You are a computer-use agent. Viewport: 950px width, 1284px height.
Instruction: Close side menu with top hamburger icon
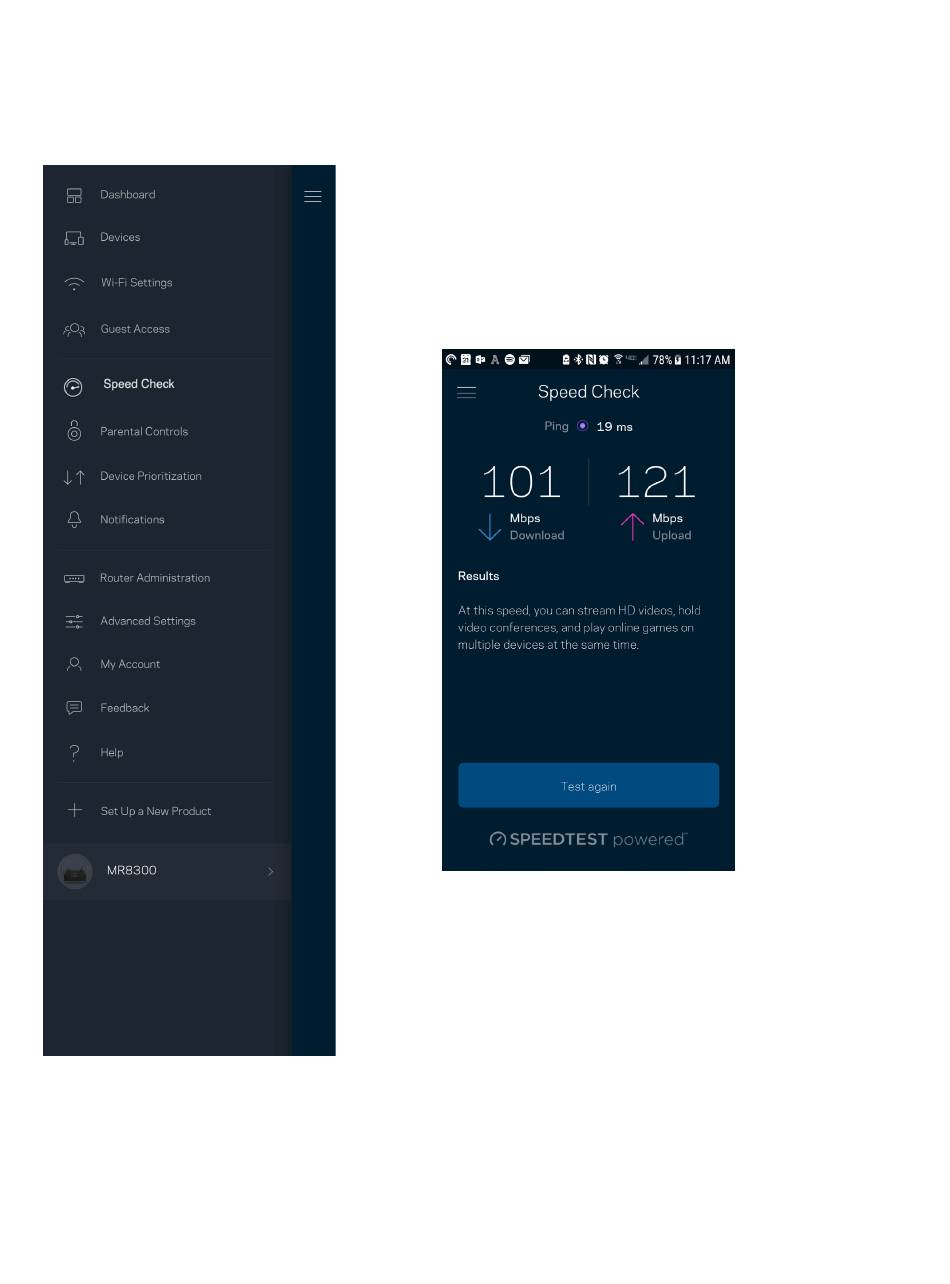pyautogui.click(x=313, y=196)
